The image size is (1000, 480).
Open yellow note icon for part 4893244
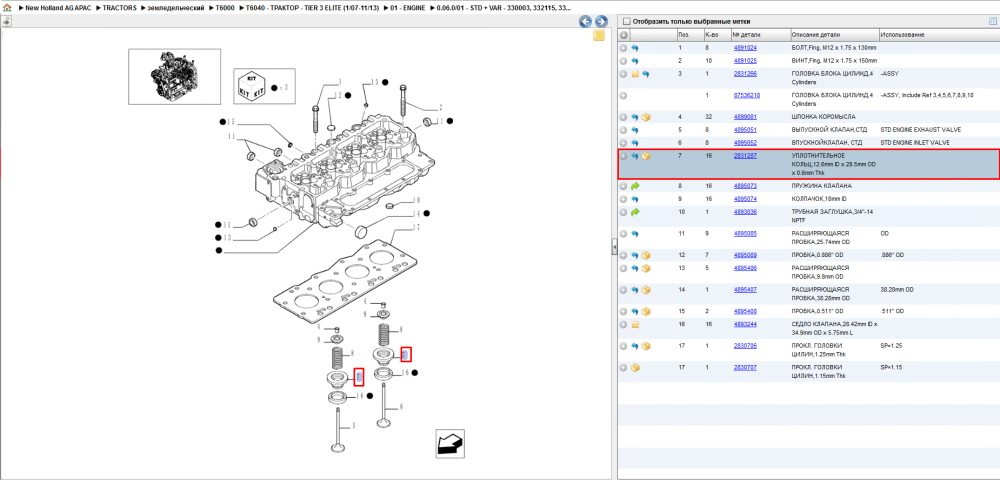pyautogui.click(x=635, y=324)
